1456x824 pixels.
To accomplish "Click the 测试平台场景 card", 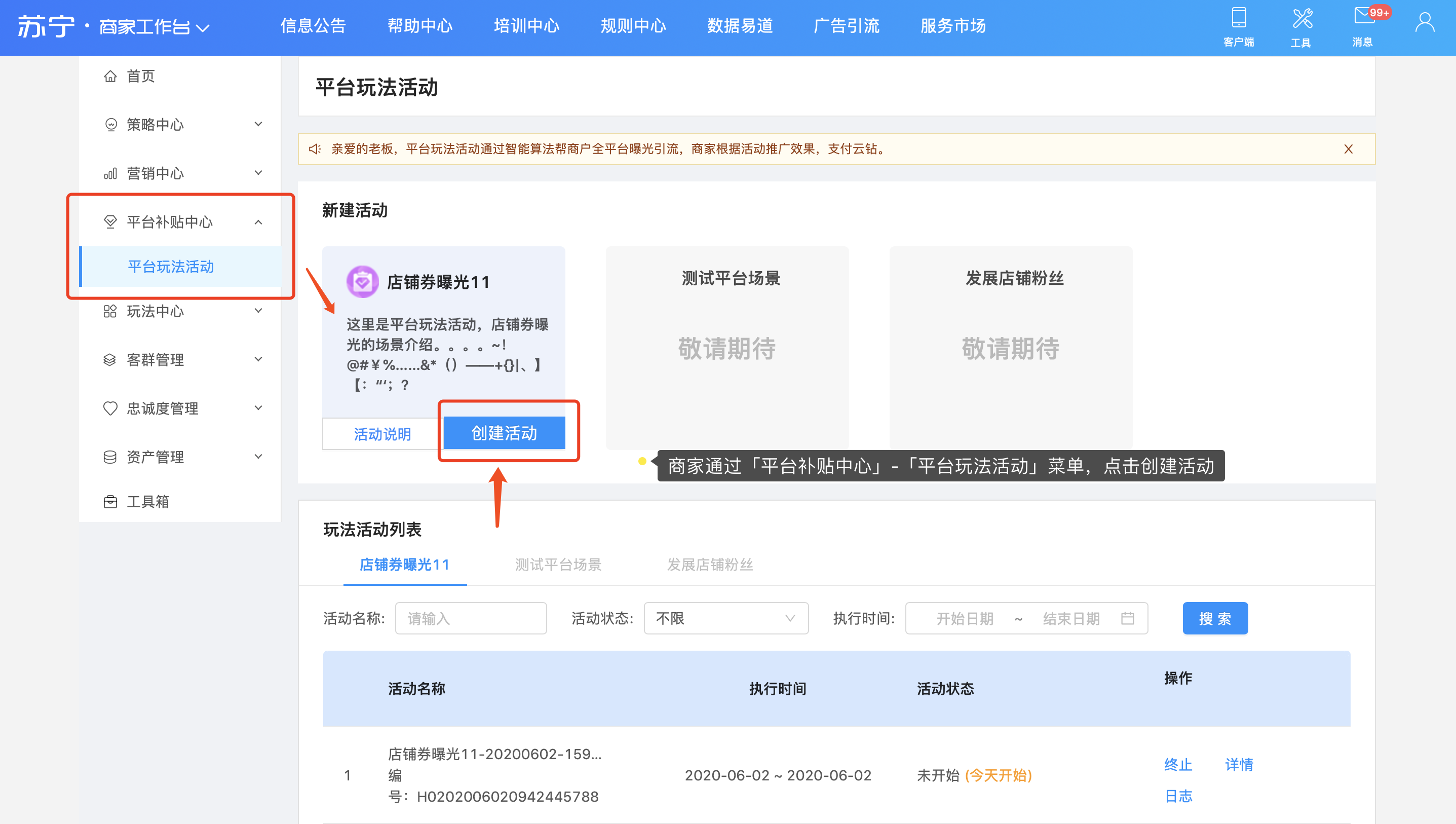I will tap(727, 348).
